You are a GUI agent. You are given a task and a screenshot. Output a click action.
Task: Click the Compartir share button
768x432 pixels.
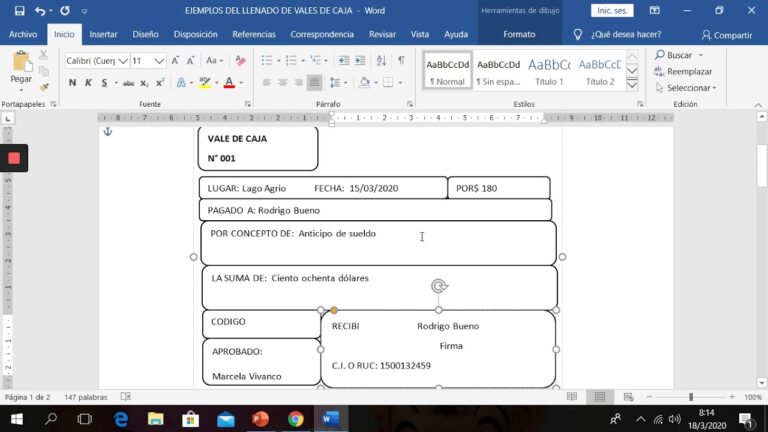click(x=726, y=35)
